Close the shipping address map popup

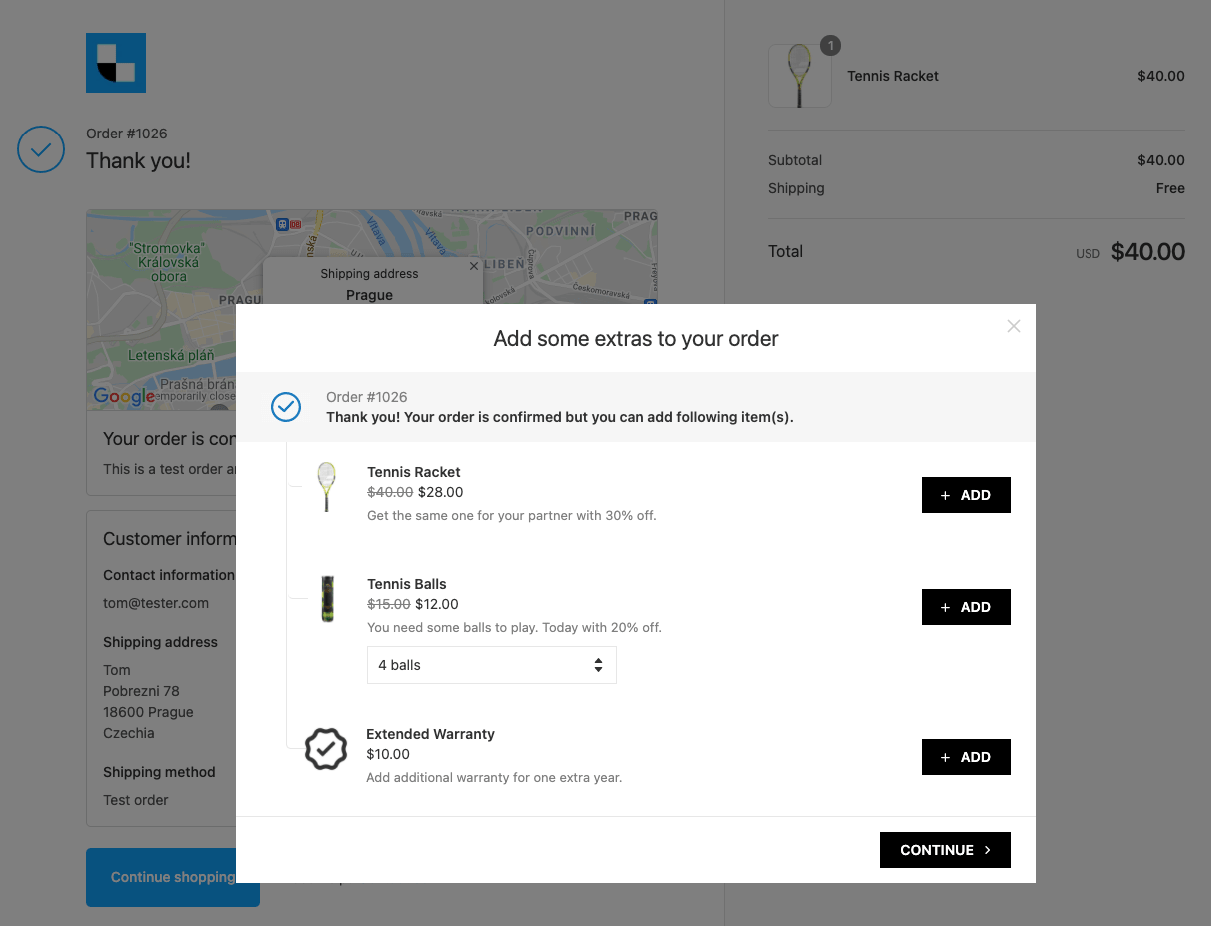click(x=474, y=266)
